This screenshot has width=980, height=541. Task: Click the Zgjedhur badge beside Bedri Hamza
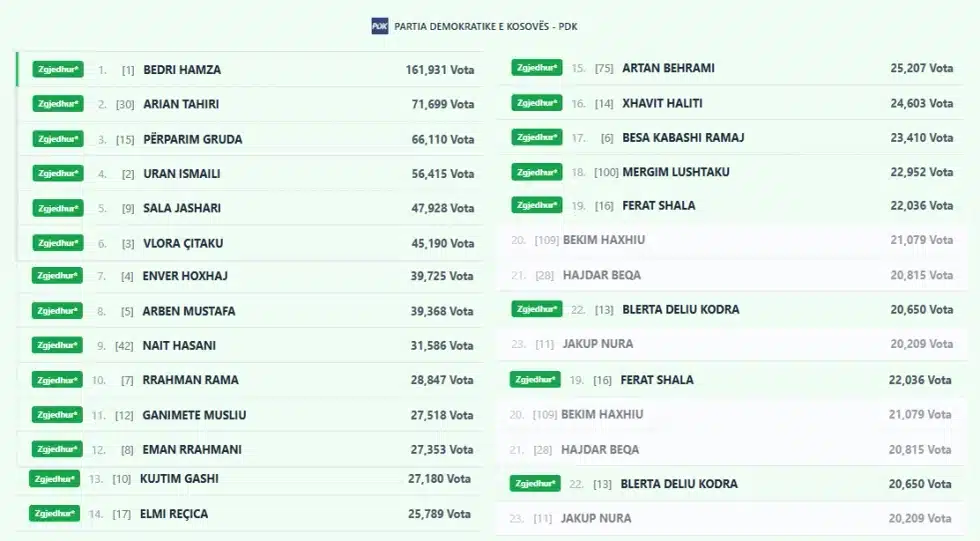click(58, 70)
